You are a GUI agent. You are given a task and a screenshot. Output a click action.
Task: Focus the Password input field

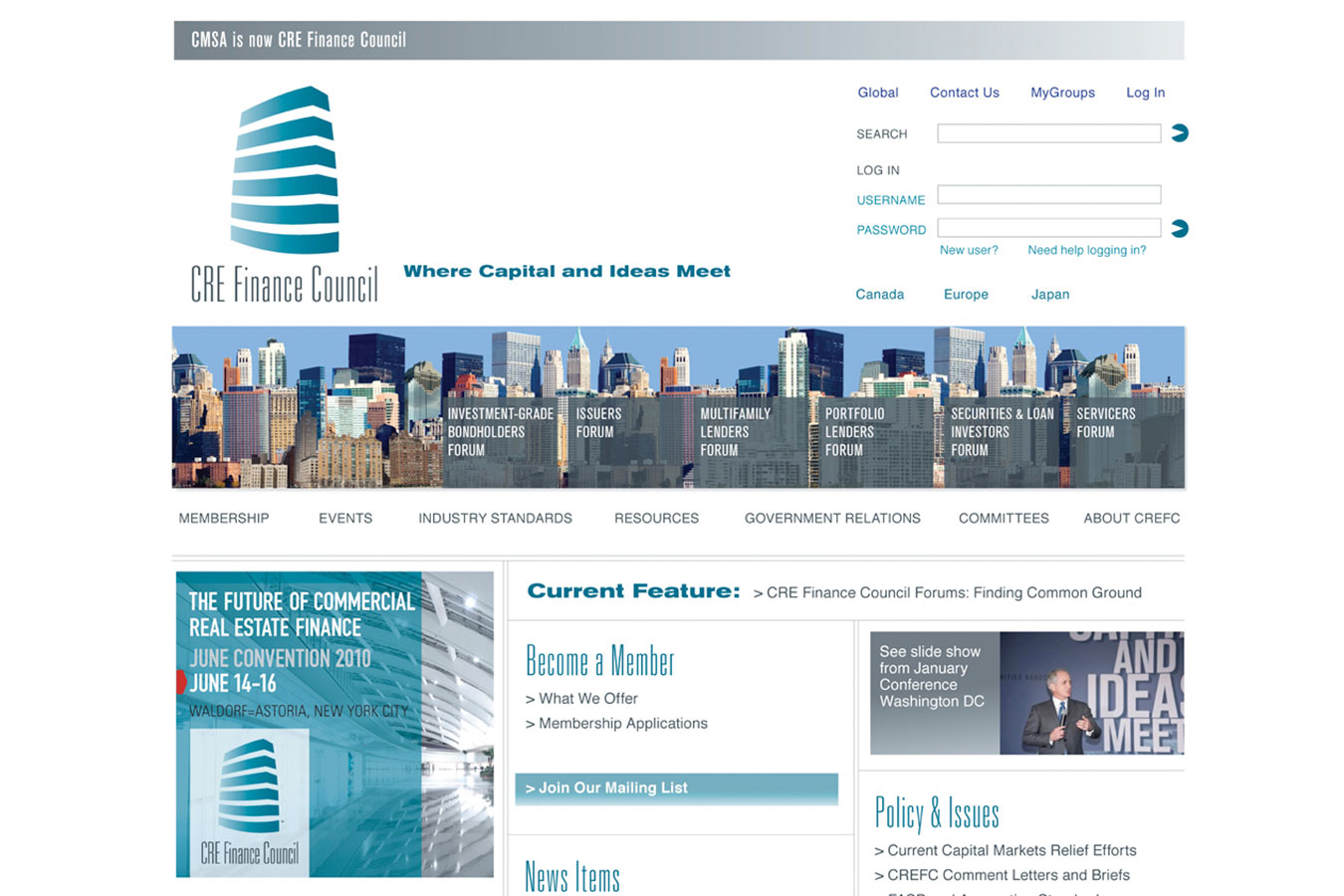1048,228
